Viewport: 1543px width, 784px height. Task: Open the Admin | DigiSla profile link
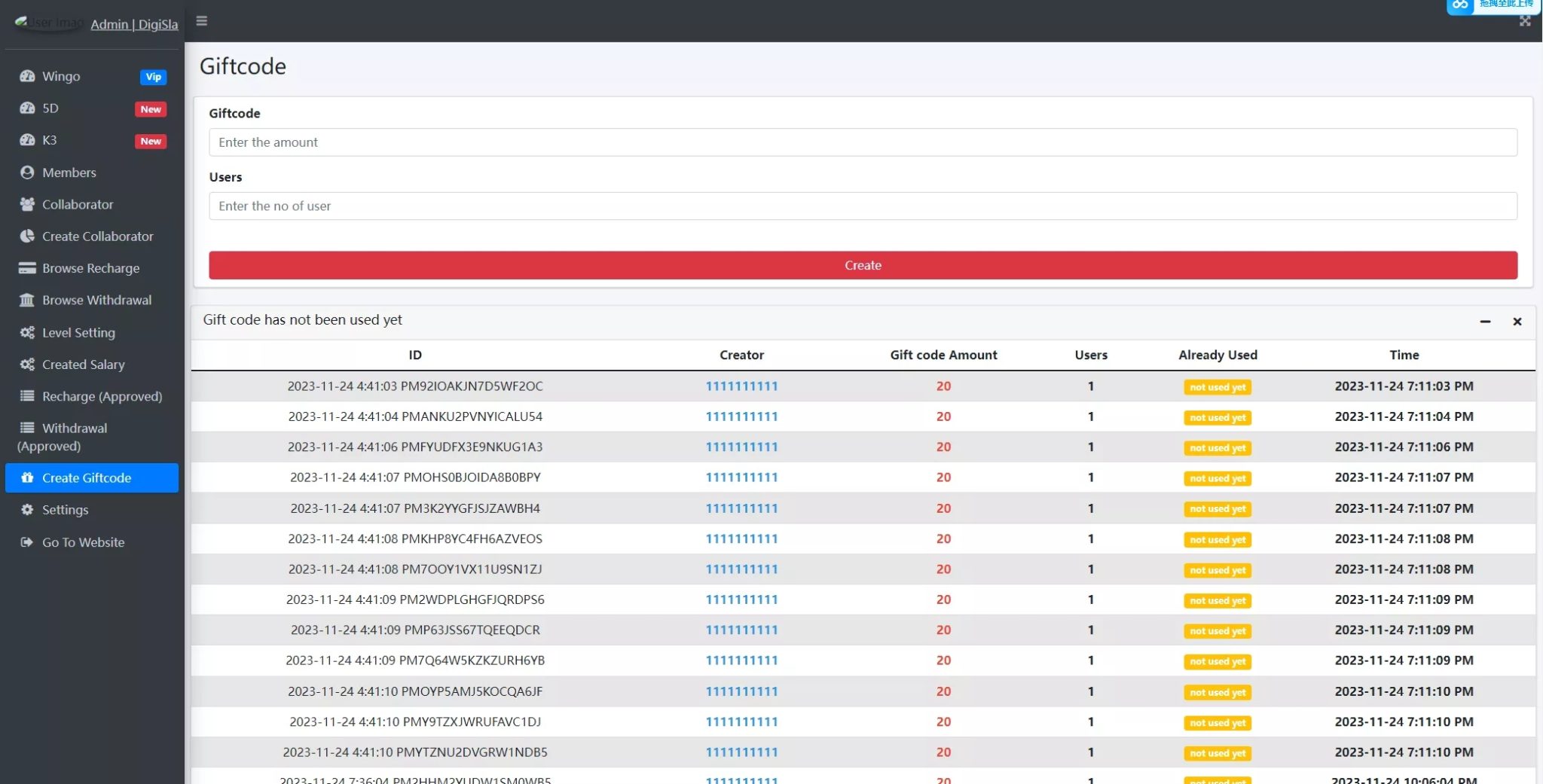[134, 24]
